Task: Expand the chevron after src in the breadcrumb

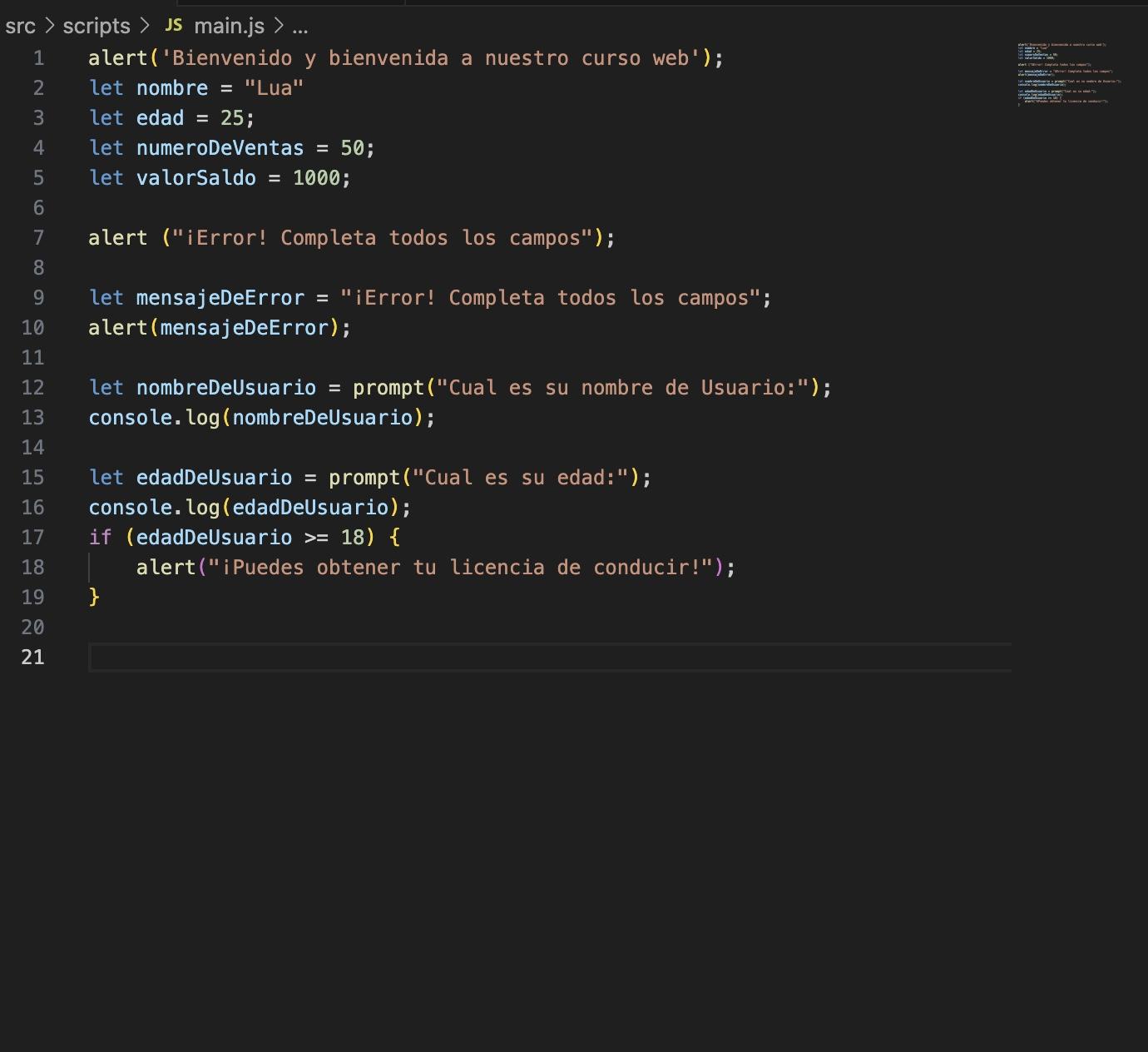Action: point(49,26)
